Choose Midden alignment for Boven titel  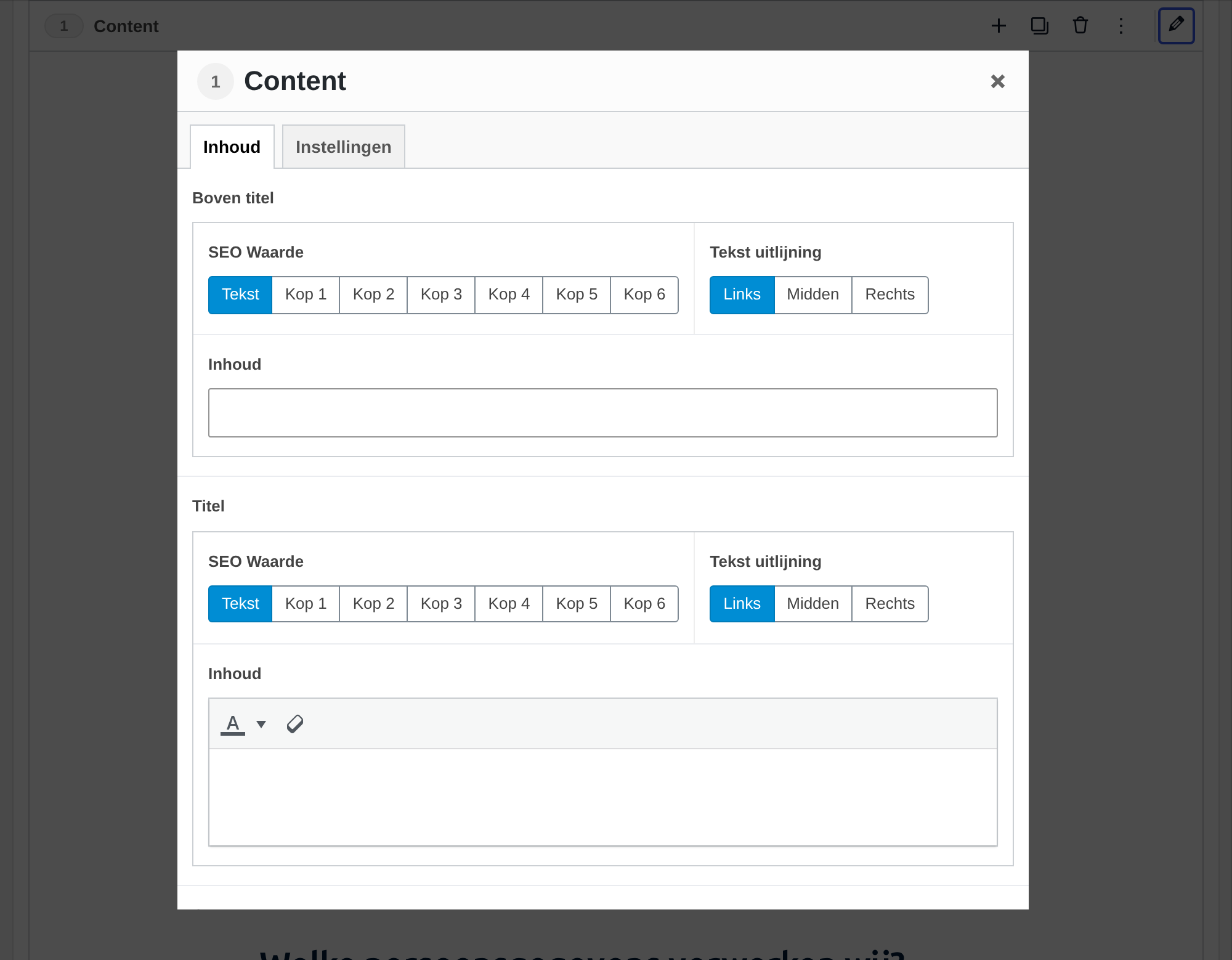813,295
